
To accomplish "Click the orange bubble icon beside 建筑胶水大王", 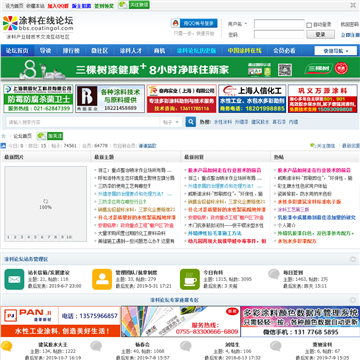I will [x=7, y=346].
